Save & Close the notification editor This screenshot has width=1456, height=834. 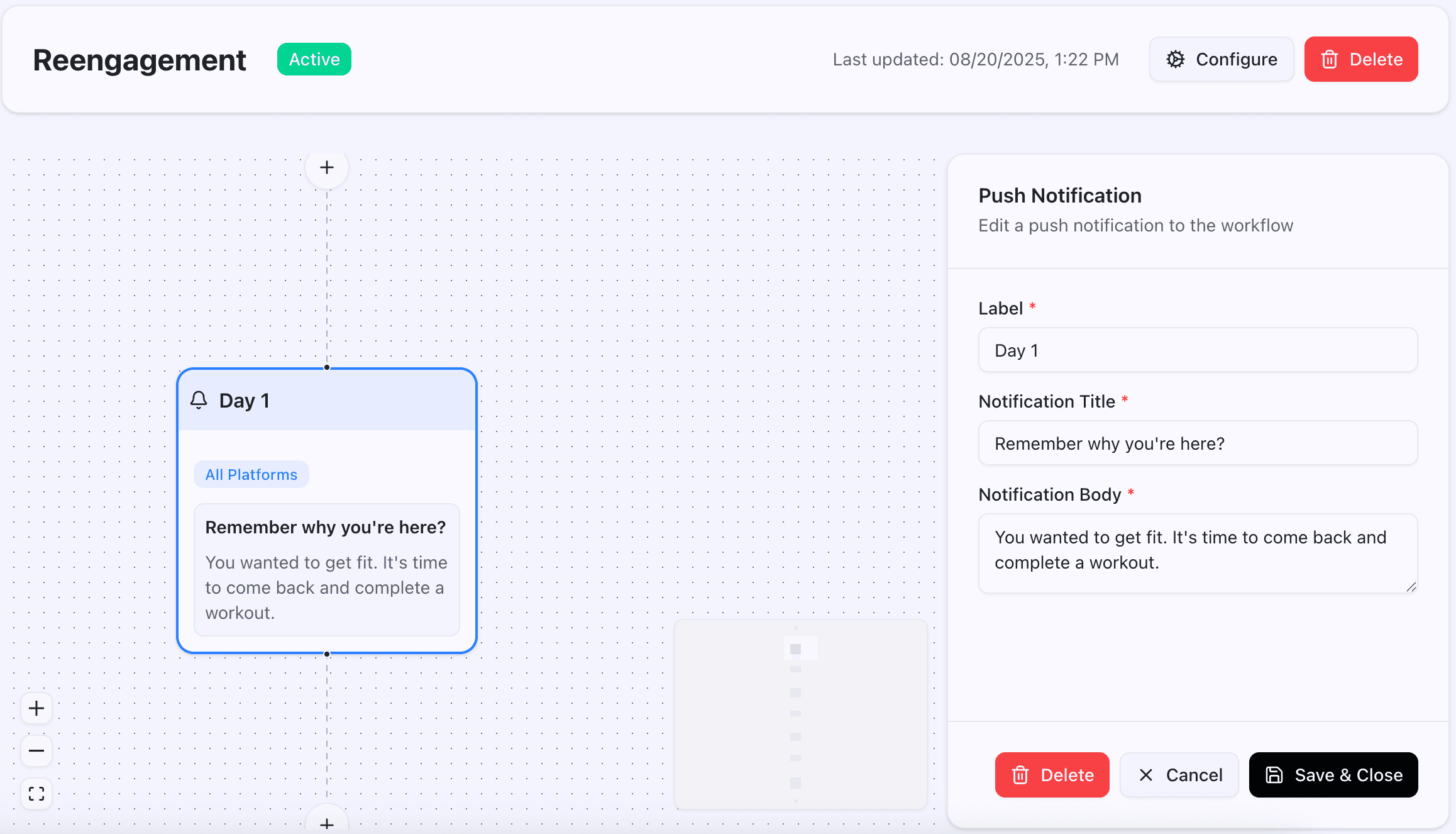pyautogui.click(x=1333, y=775)
